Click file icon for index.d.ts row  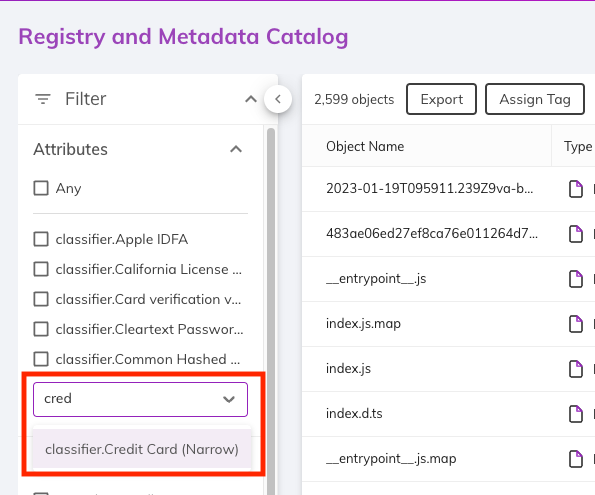point(576,413)
